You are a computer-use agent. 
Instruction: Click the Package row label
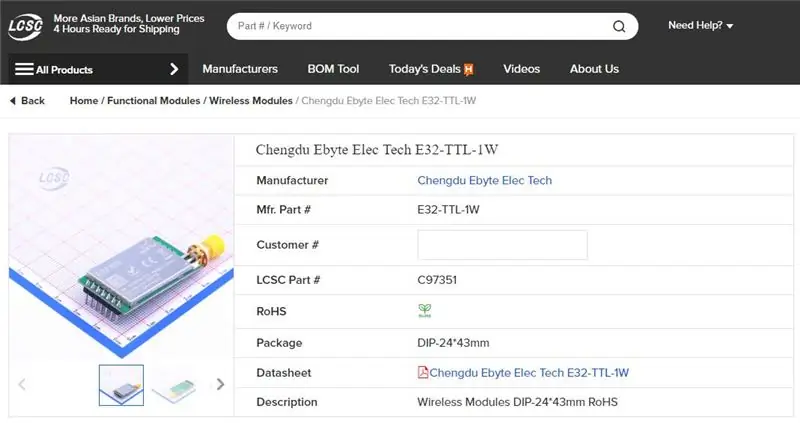click(279, 343)
